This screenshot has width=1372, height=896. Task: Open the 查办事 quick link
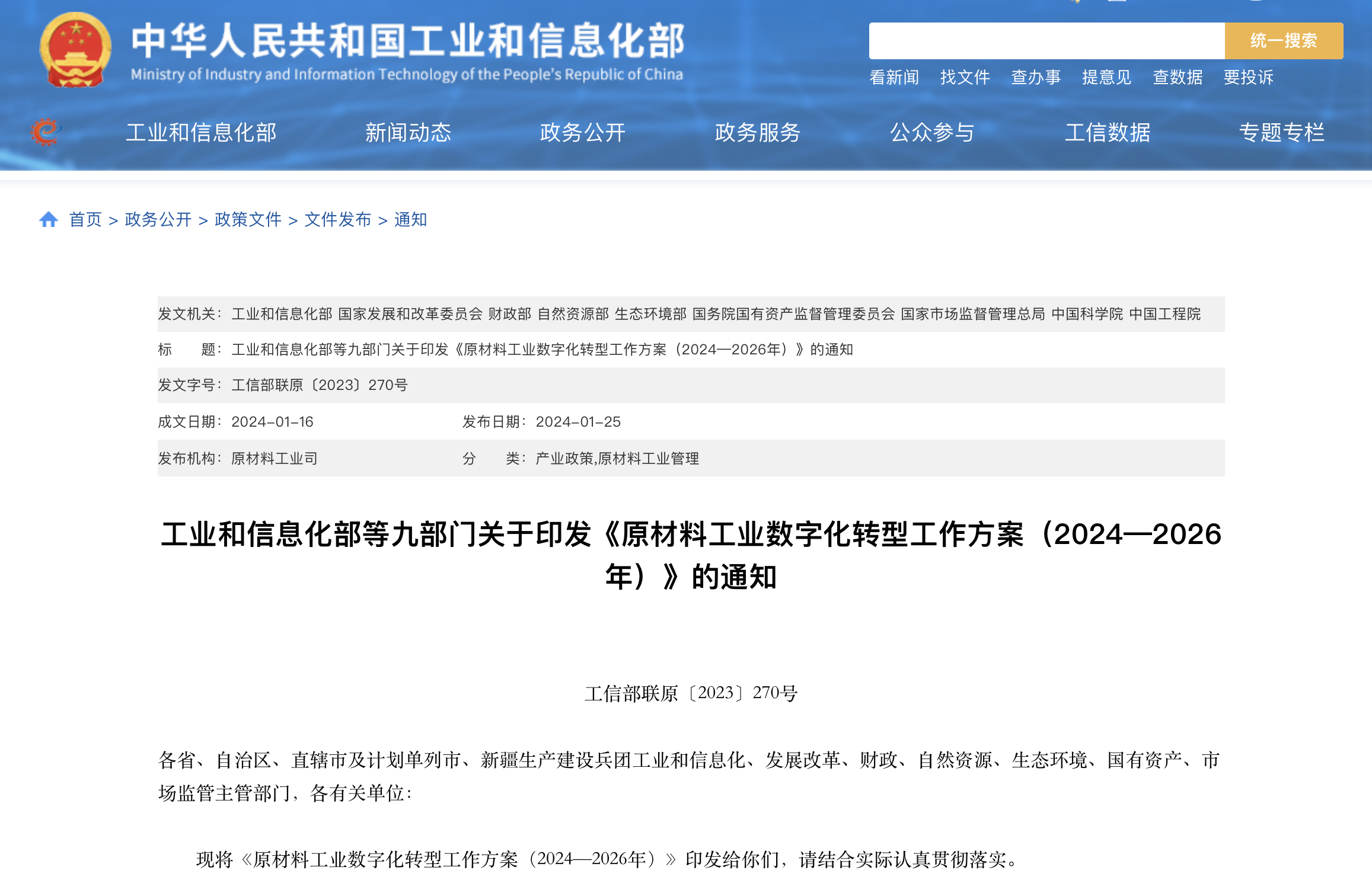(1036, 78)
